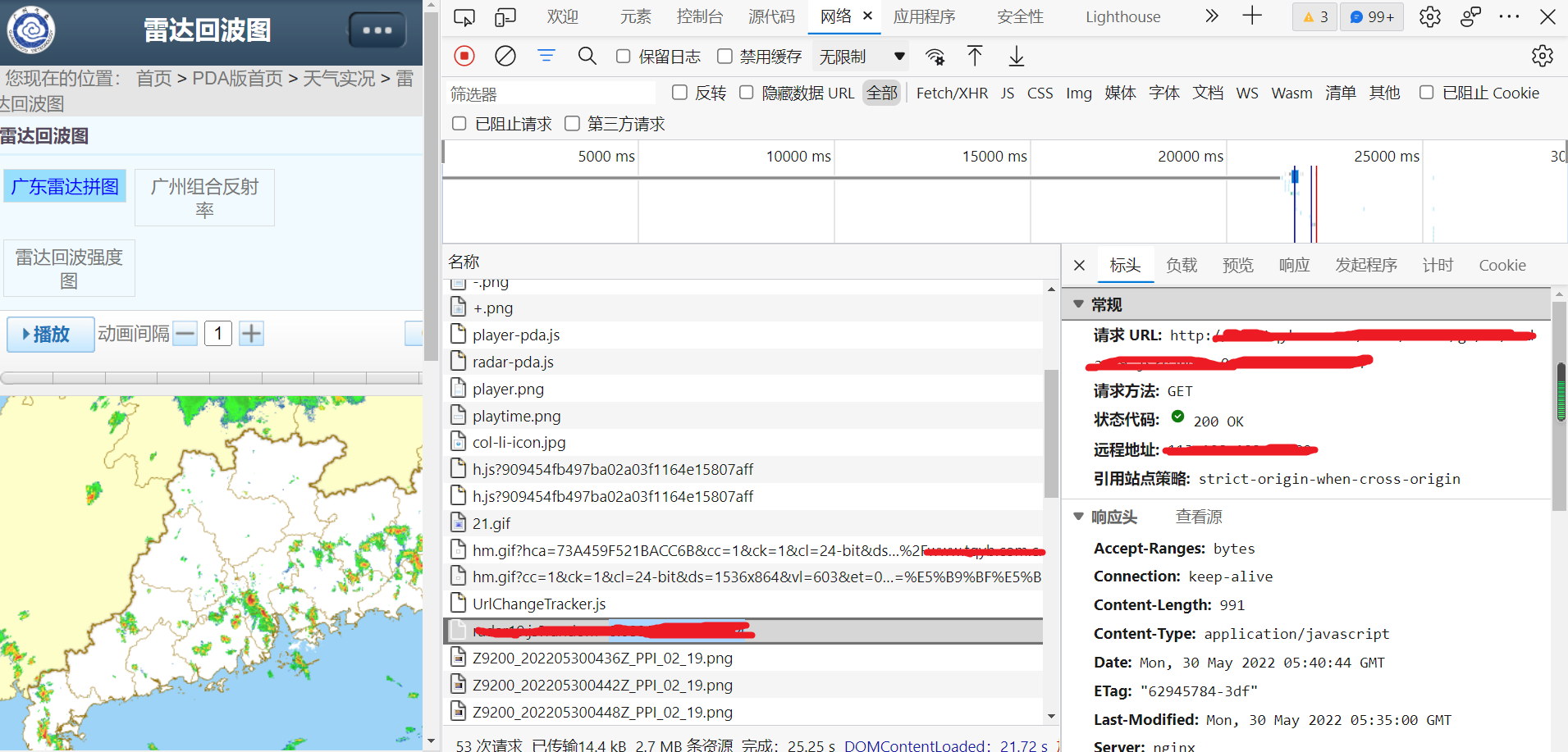Image resolution: width=1568 pixels, height=752 pixels.
Task: Click the meteorological site logo
Action: click(x=31, y=30)
